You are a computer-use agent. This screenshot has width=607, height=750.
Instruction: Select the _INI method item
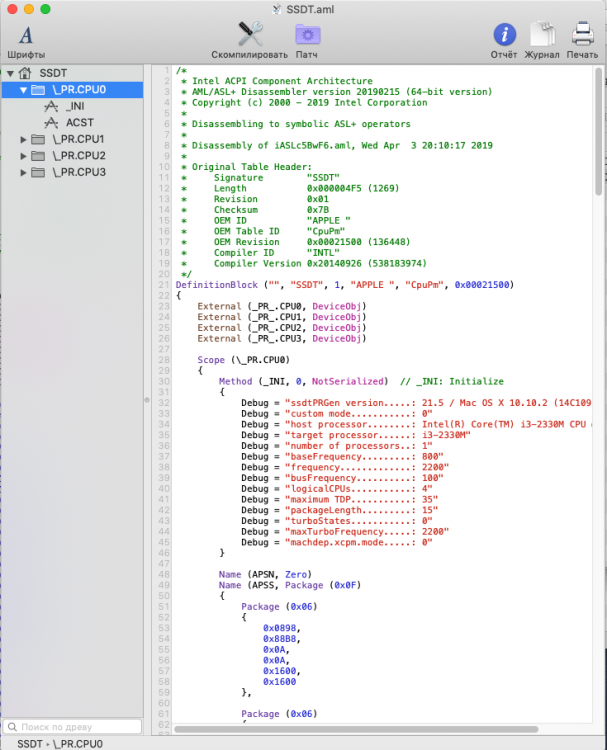coord(75,106)
